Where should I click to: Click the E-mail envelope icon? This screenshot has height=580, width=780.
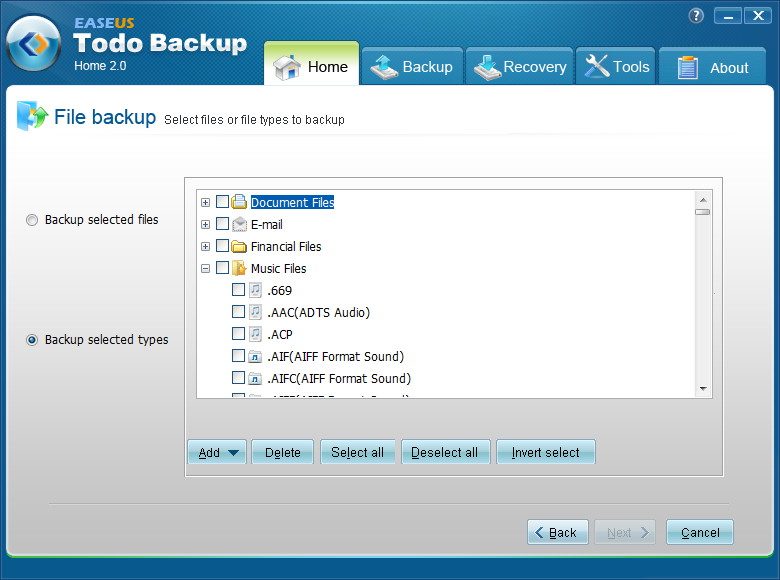tap(239, 224)
